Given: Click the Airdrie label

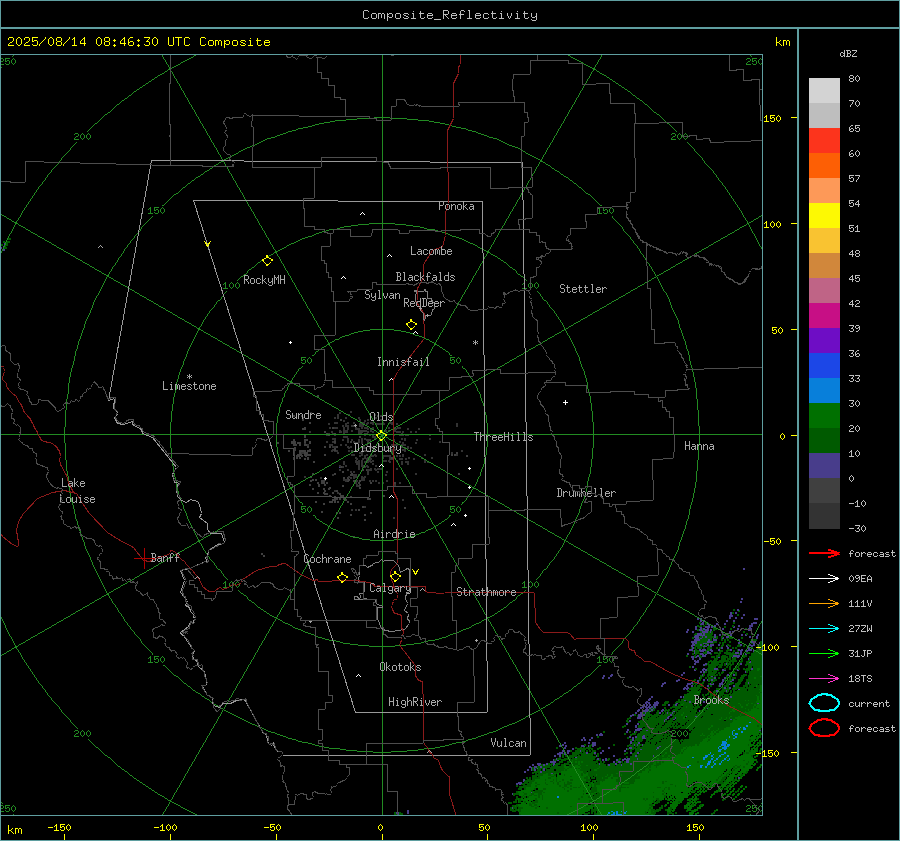Looking at the screenshot, I should point(394,534).
